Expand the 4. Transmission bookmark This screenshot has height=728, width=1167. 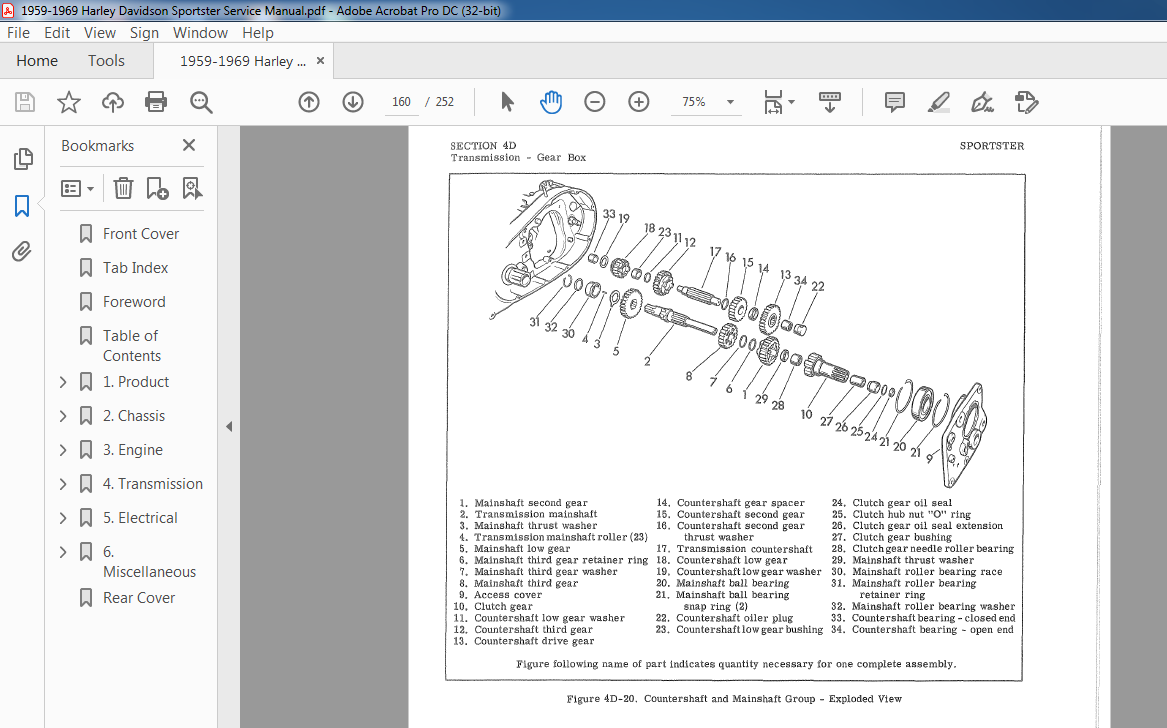click(63, 484)
